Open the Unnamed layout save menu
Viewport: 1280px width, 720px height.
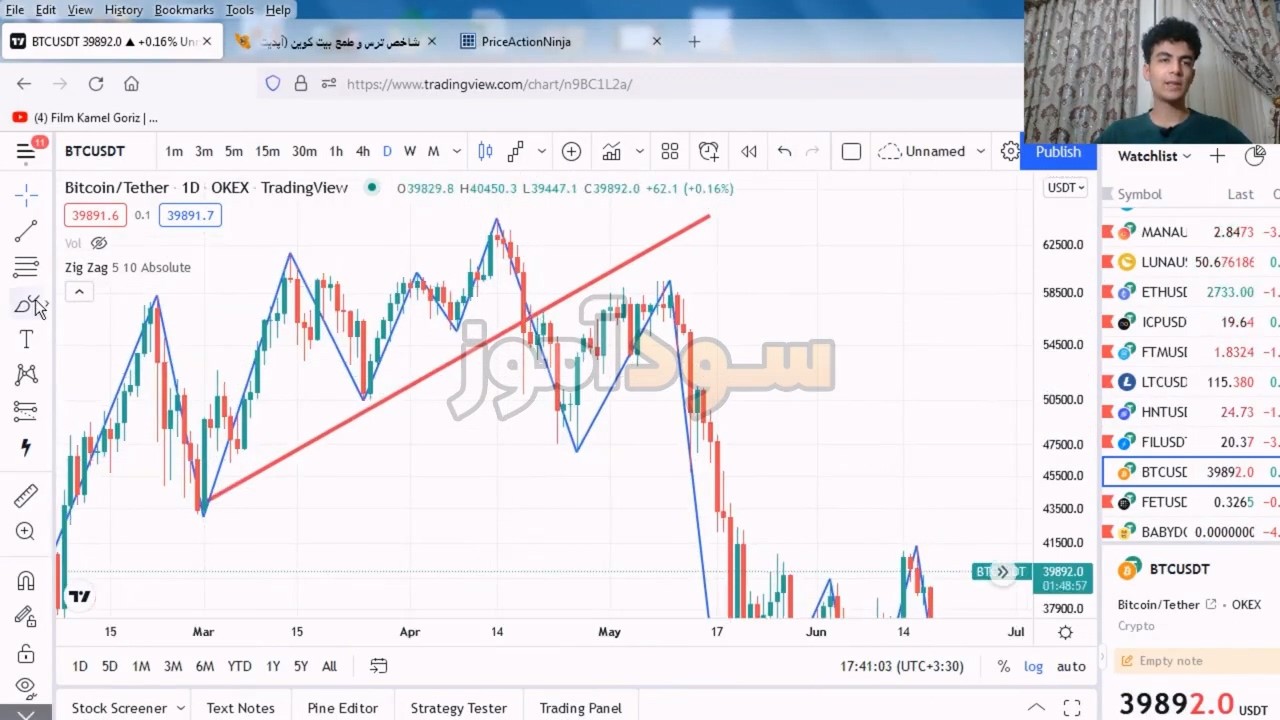point(922,152)
